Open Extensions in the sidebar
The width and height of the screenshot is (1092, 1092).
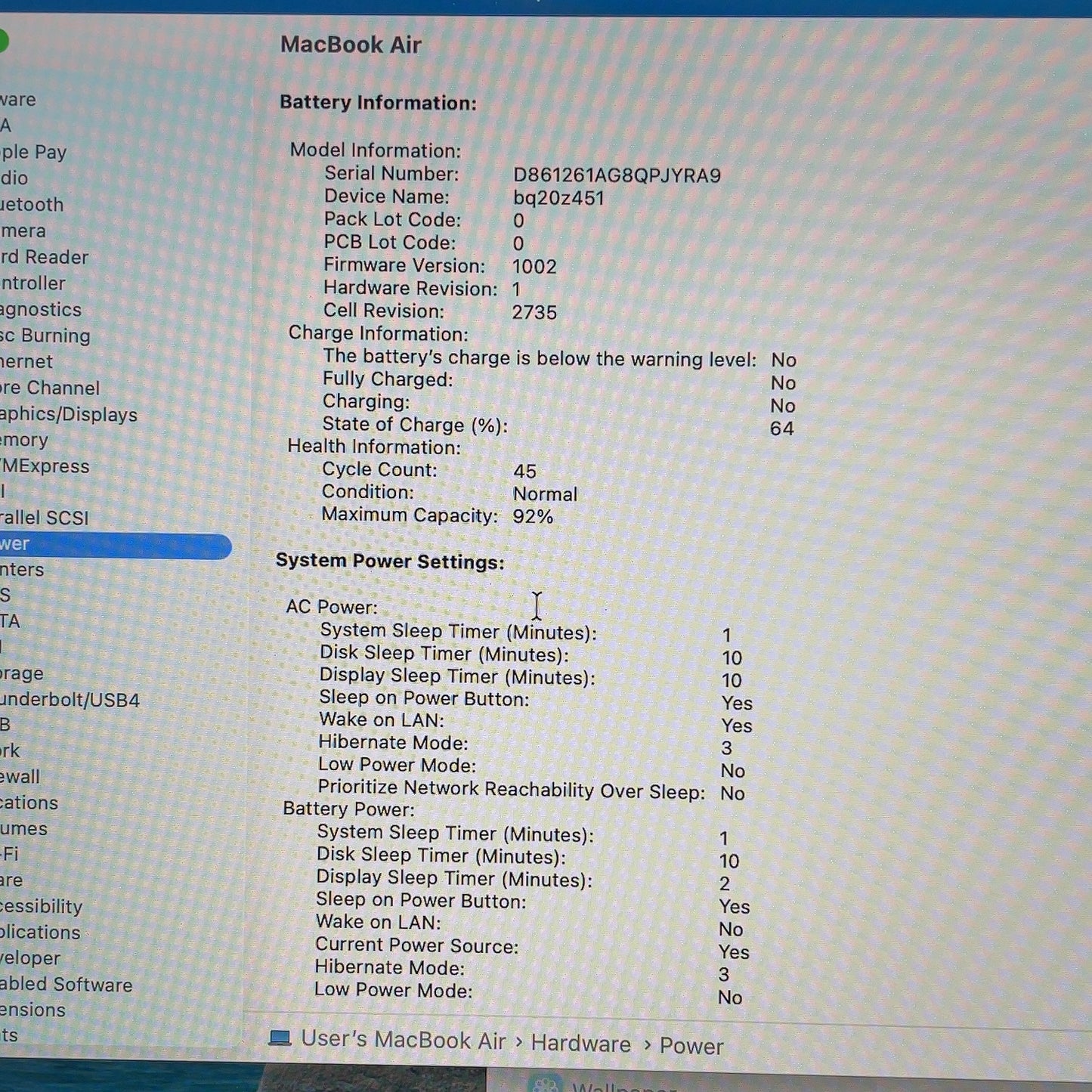point(33,1010)
